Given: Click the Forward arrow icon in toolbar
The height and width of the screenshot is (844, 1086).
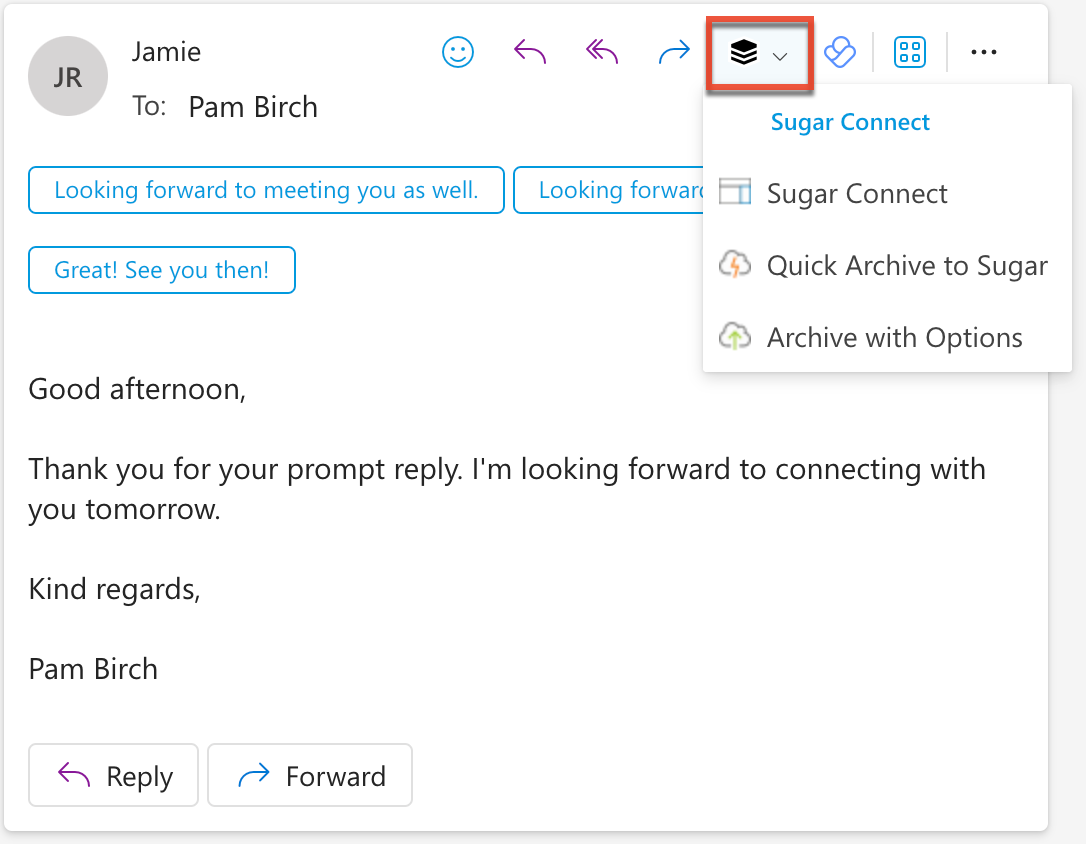Looking at the screenshot, I should point(675,53).
